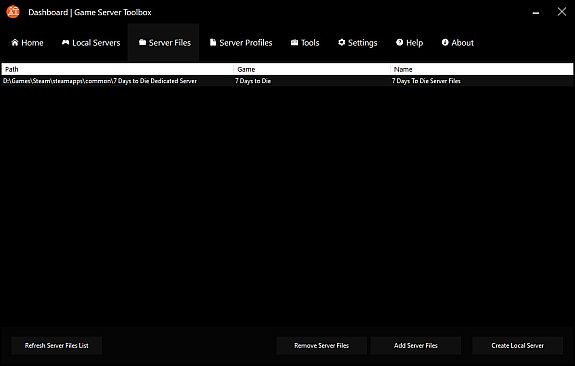Click the gear icon beside Settings
The width and height of the screenshot is (575, 366).
click(x=341, y=43)
